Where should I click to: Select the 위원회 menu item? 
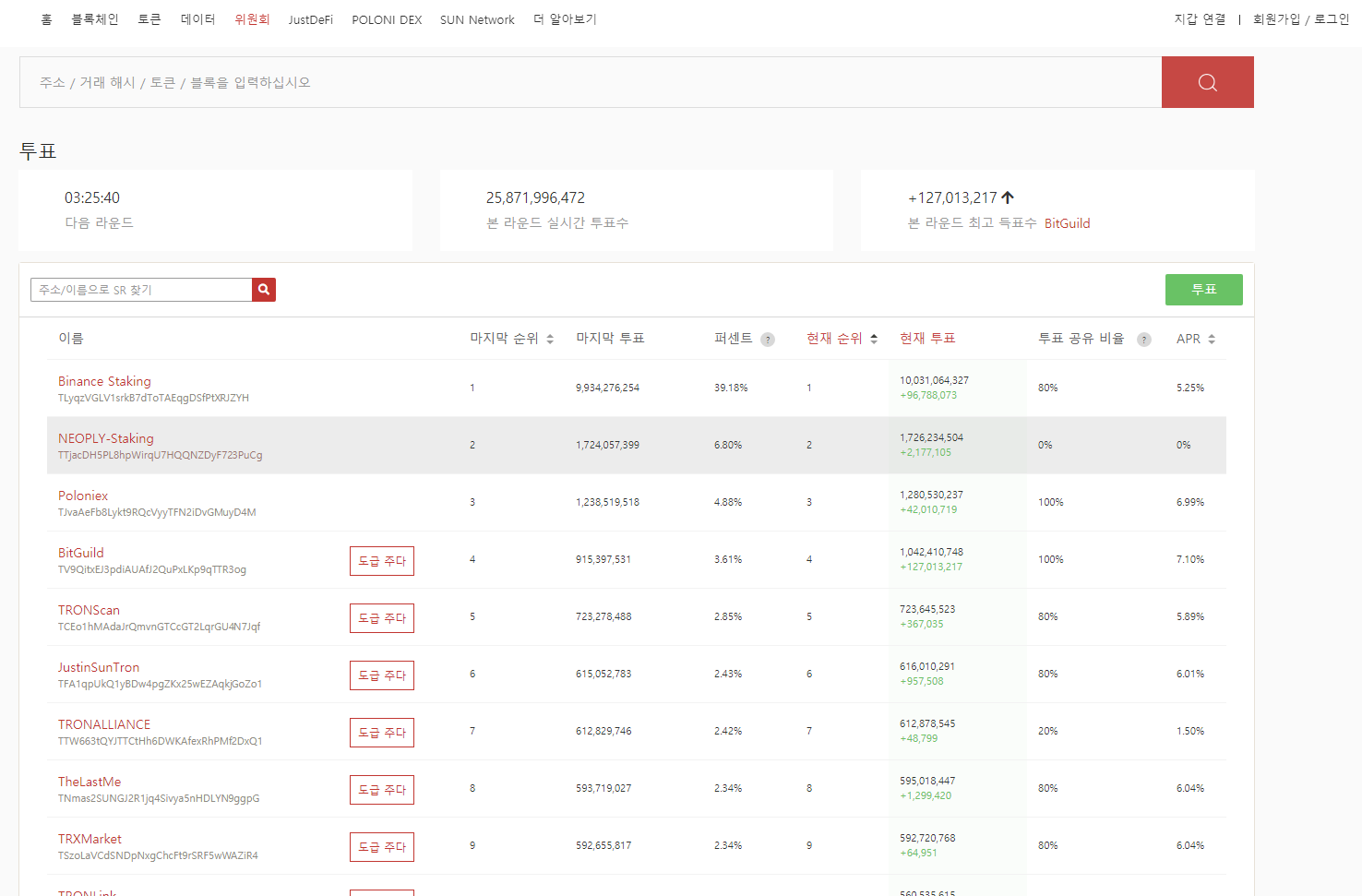pos(252,19)
